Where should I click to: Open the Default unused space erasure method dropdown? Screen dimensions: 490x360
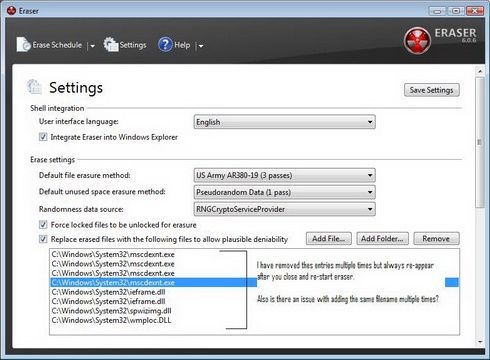[x=284, y=192]
